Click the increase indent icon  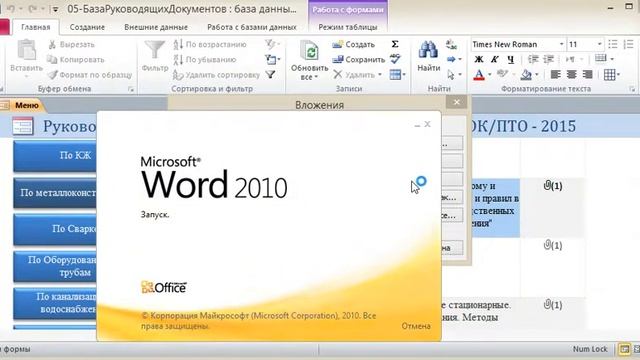tap(548, 60)
